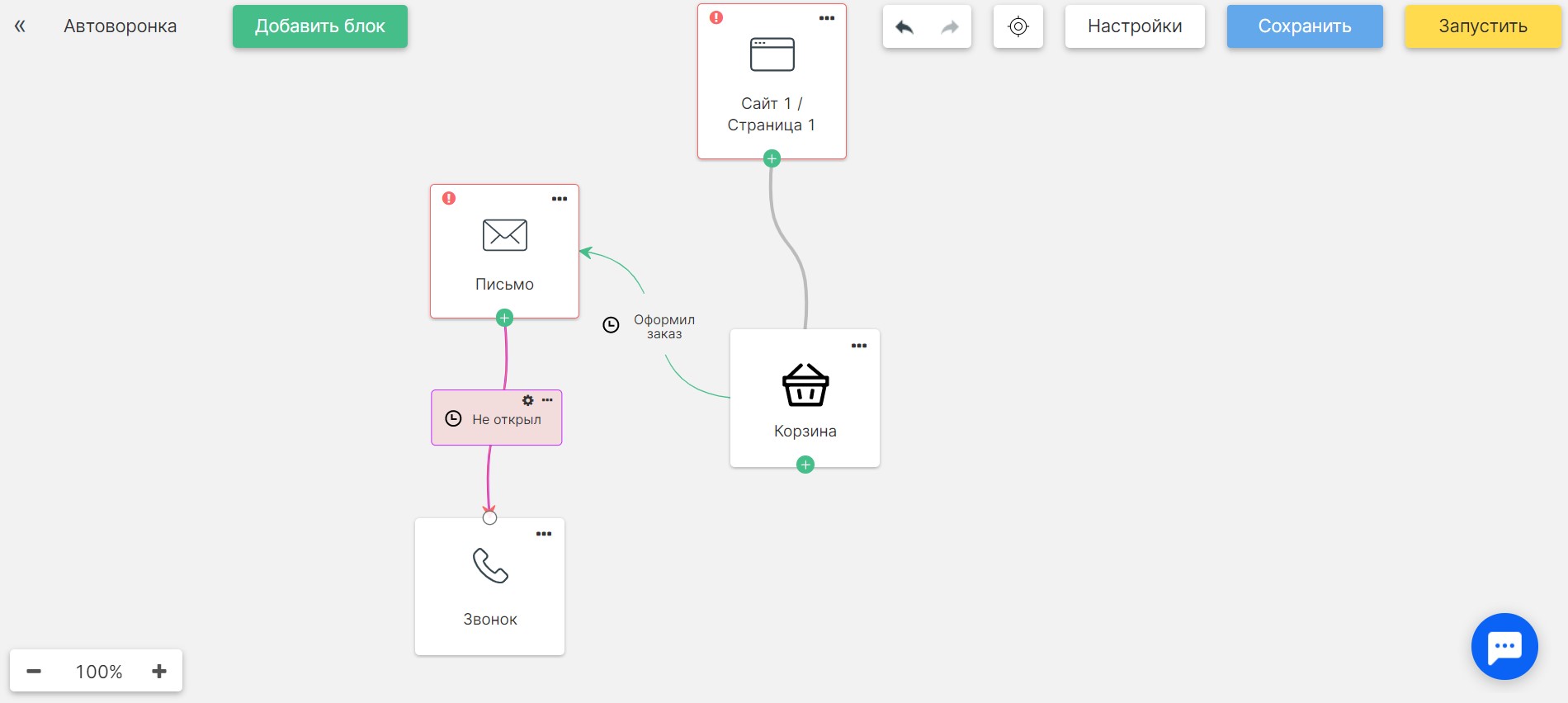Click the Добавить блок button
The width and height of the screenshot is (1568, 703).
coord(320,26)
